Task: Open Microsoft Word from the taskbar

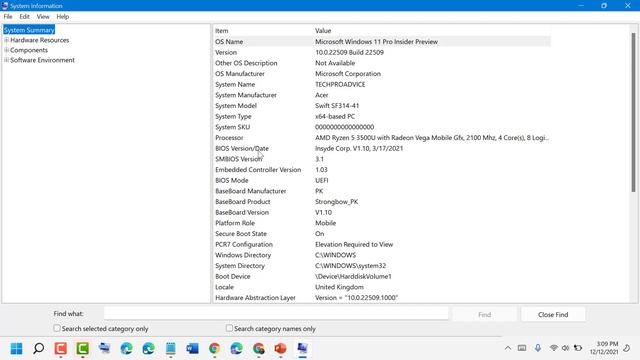Action: pyautogui.click(x=192, y=349)
